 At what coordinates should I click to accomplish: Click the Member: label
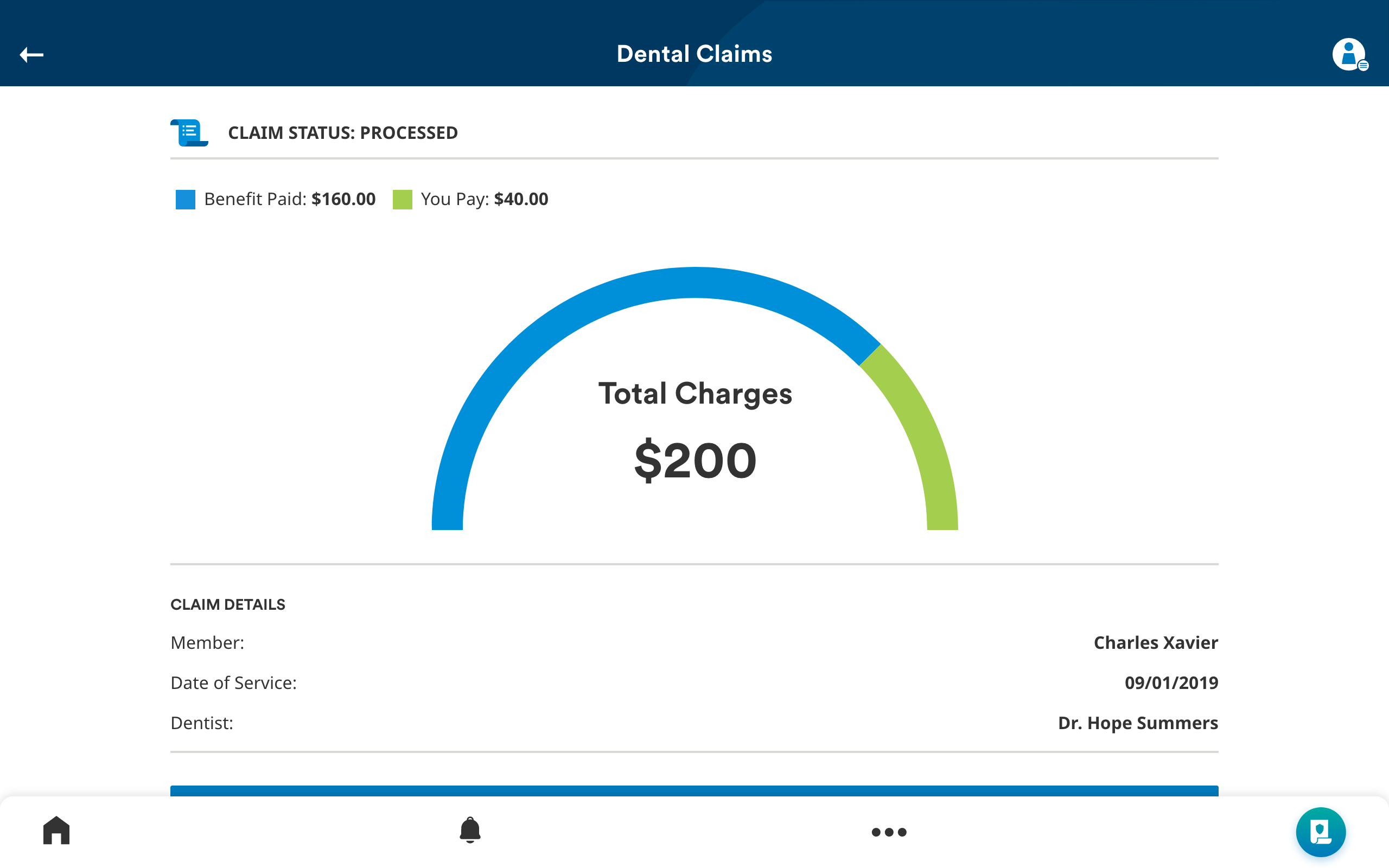coord(207,642)
